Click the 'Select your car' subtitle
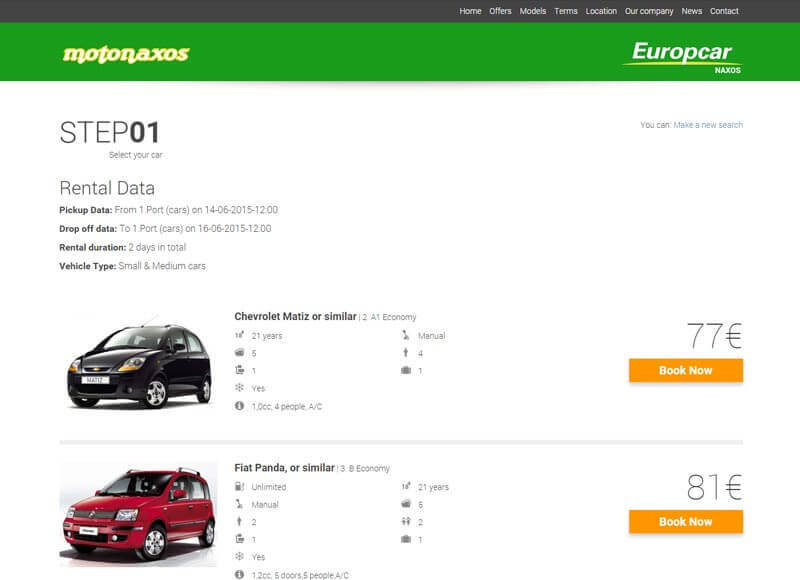Image resolution: width=800 pixels, height=580 pixels. coord(136,155)
